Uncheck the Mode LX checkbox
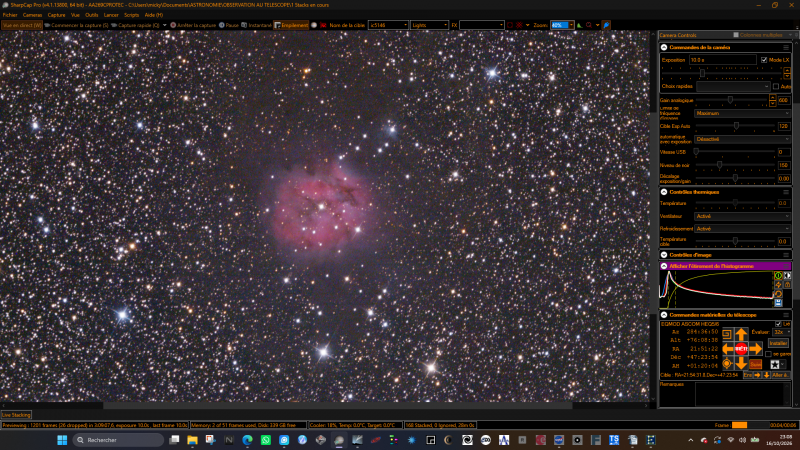800x450 pixels. pos(764,60)
